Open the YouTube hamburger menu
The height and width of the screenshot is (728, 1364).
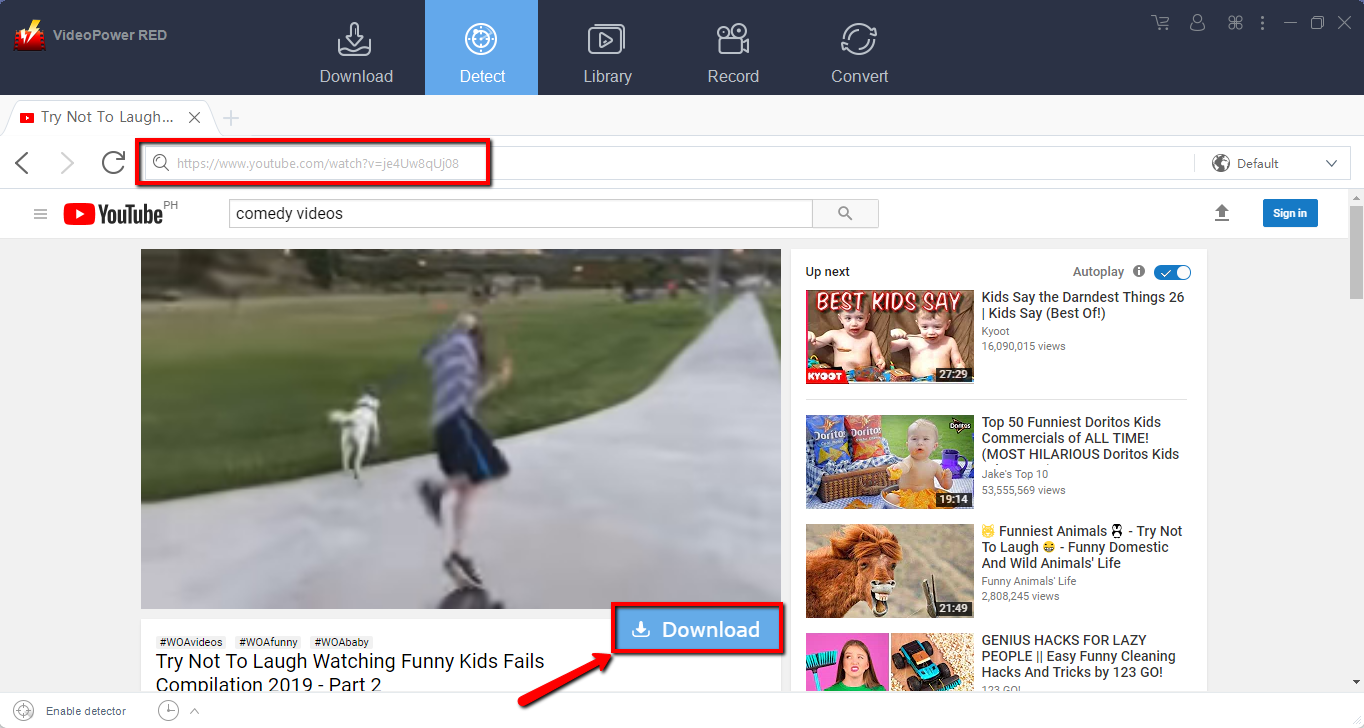pyautogui.click(x=40, y=214)
